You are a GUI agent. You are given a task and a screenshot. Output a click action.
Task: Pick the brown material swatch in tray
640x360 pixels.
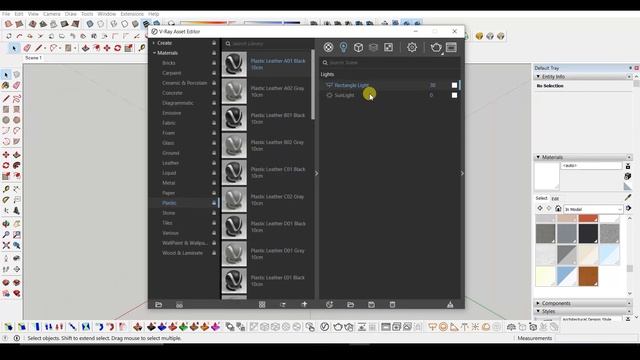[x=588, y=276]
